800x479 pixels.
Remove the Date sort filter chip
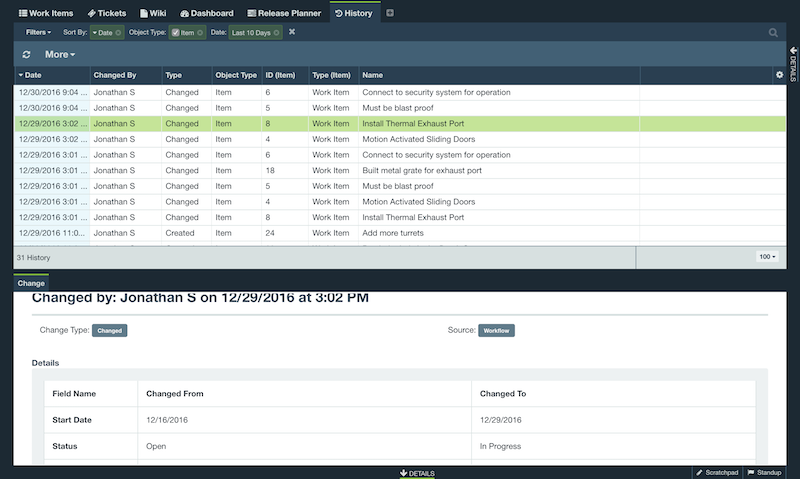pos(118,33)
